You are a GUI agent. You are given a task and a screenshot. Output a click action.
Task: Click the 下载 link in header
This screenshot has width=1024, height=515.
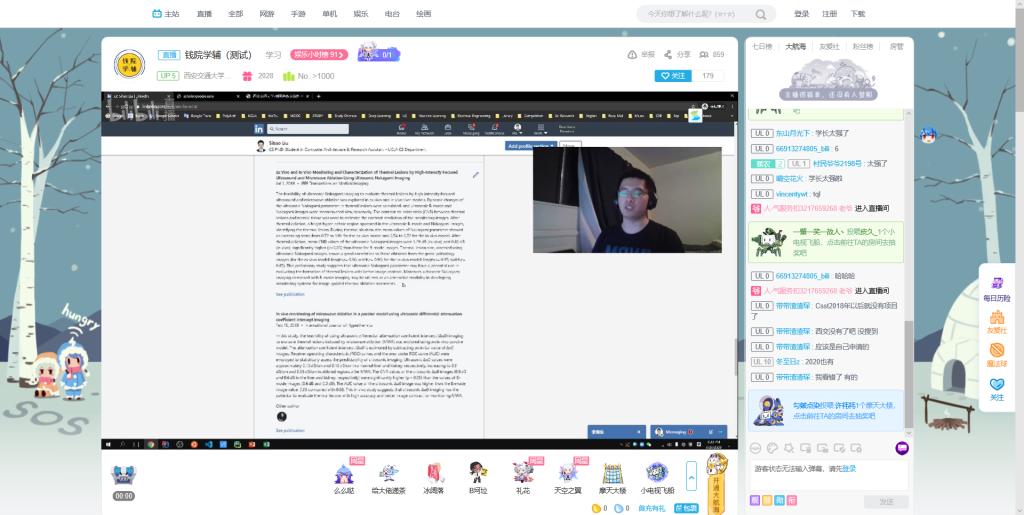[x=857, y=14]
